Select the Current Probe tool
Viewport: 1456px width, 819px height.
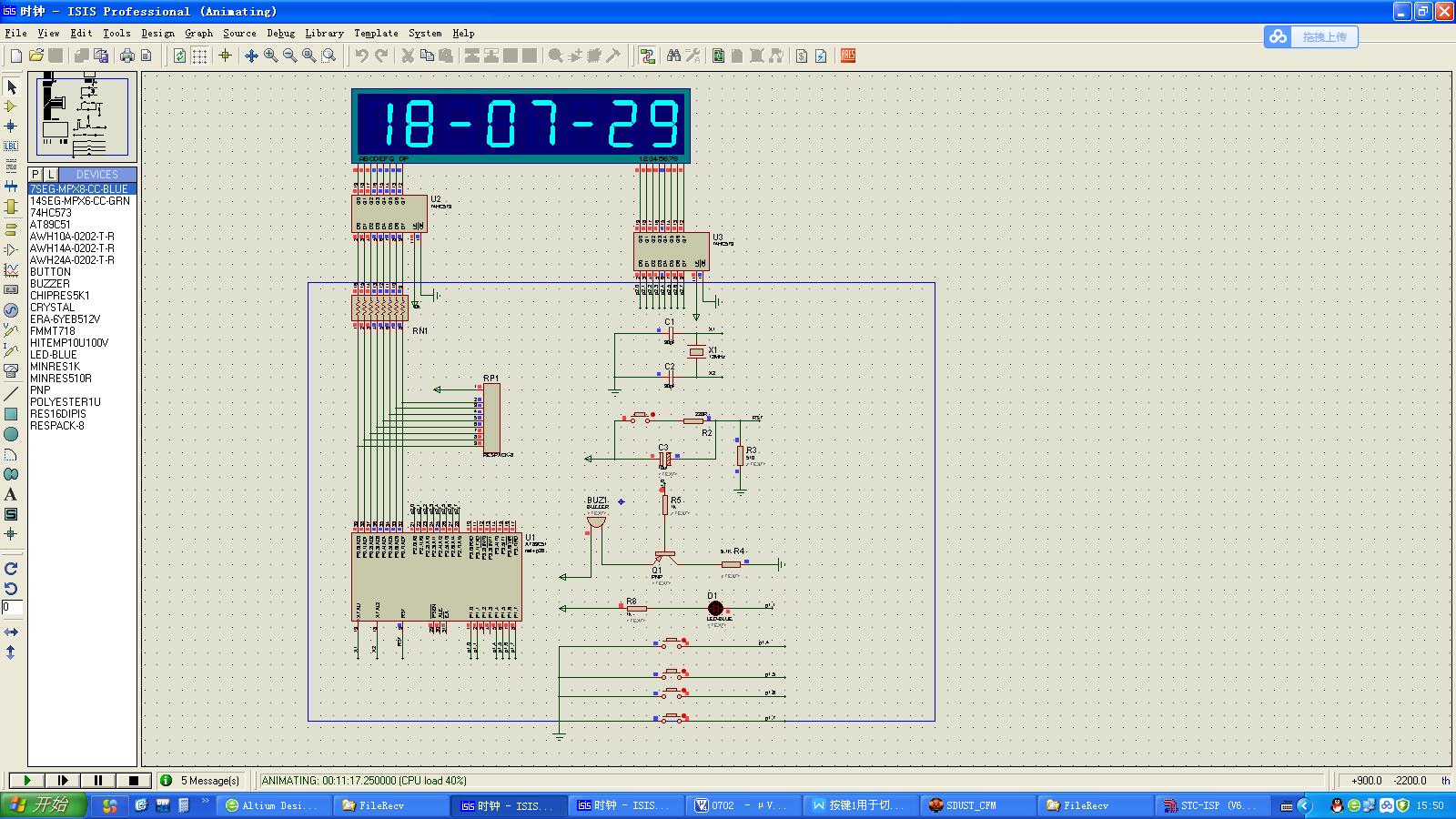pyautogui.click(x=11, y=349)
